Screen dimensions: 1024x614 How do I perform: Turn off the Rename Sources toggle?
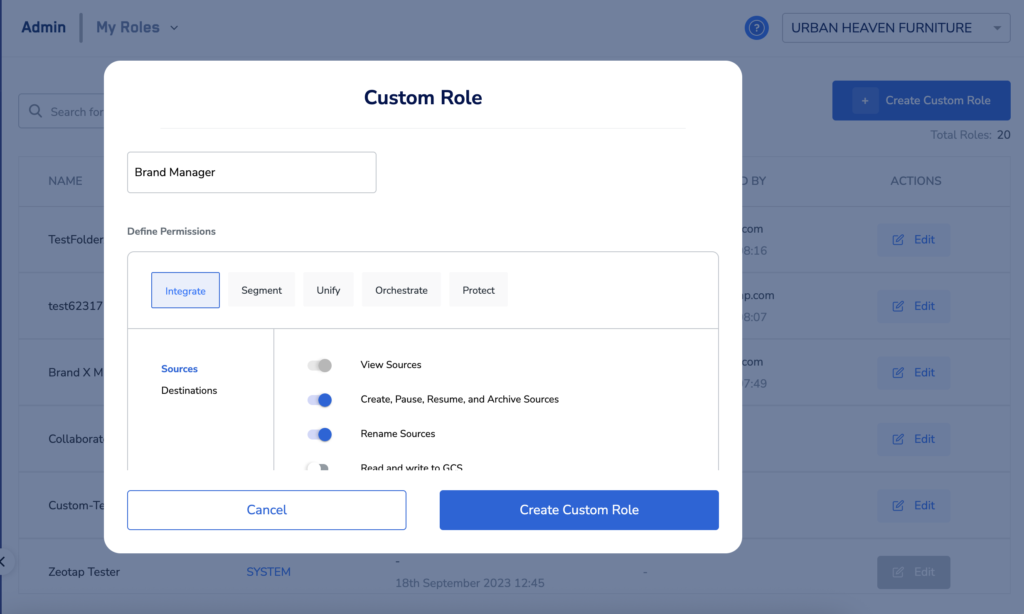coord(319,434)
